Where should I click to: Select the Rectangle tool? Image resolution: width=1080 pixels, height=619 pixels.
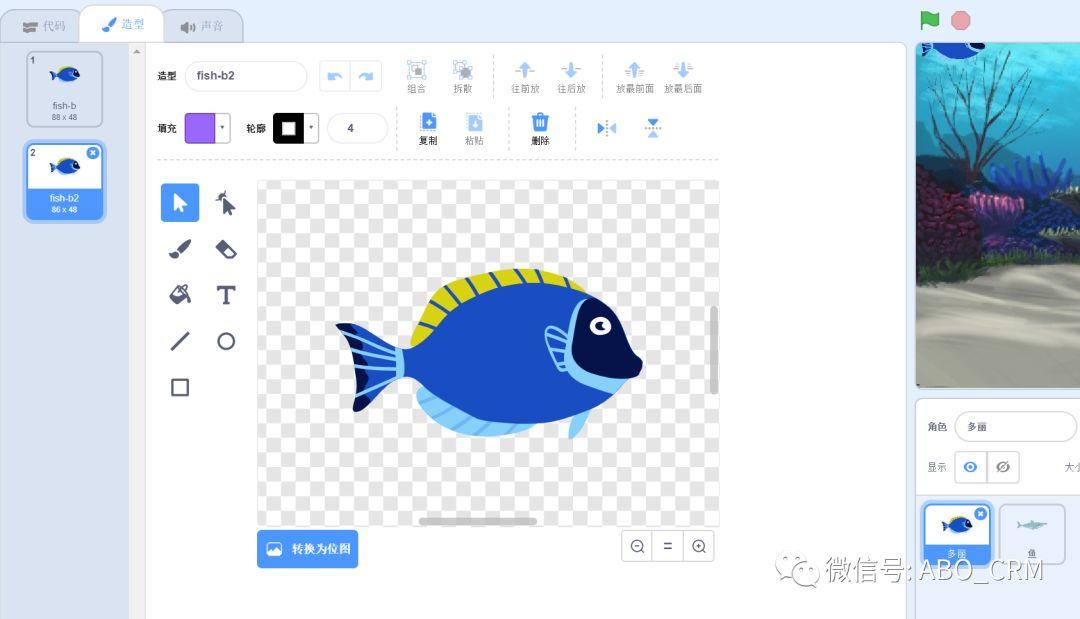180,387
